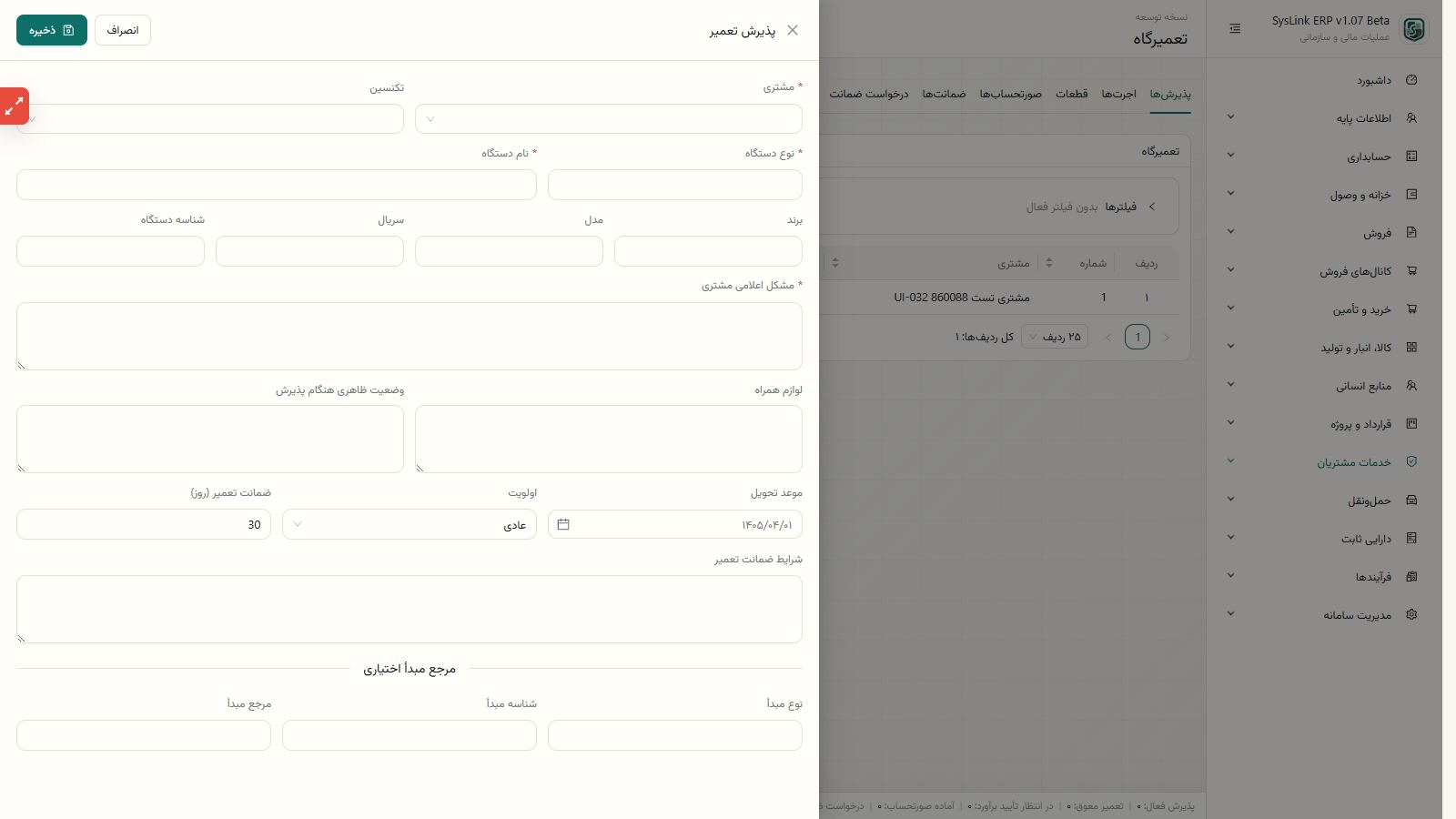1456x819 pixels.
Task: Click the شناسه مبدأ field
Action: (x=409, y=735)
